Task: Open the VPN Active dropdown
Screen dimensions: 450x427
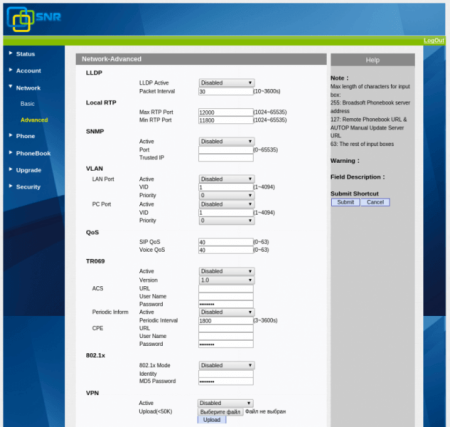Action: point(225,403)
